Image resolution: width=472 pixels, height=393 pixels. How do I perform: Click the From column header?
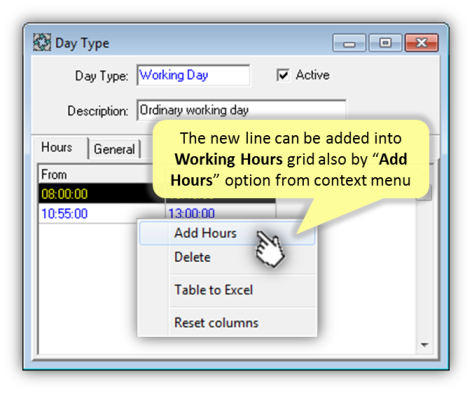101,175
